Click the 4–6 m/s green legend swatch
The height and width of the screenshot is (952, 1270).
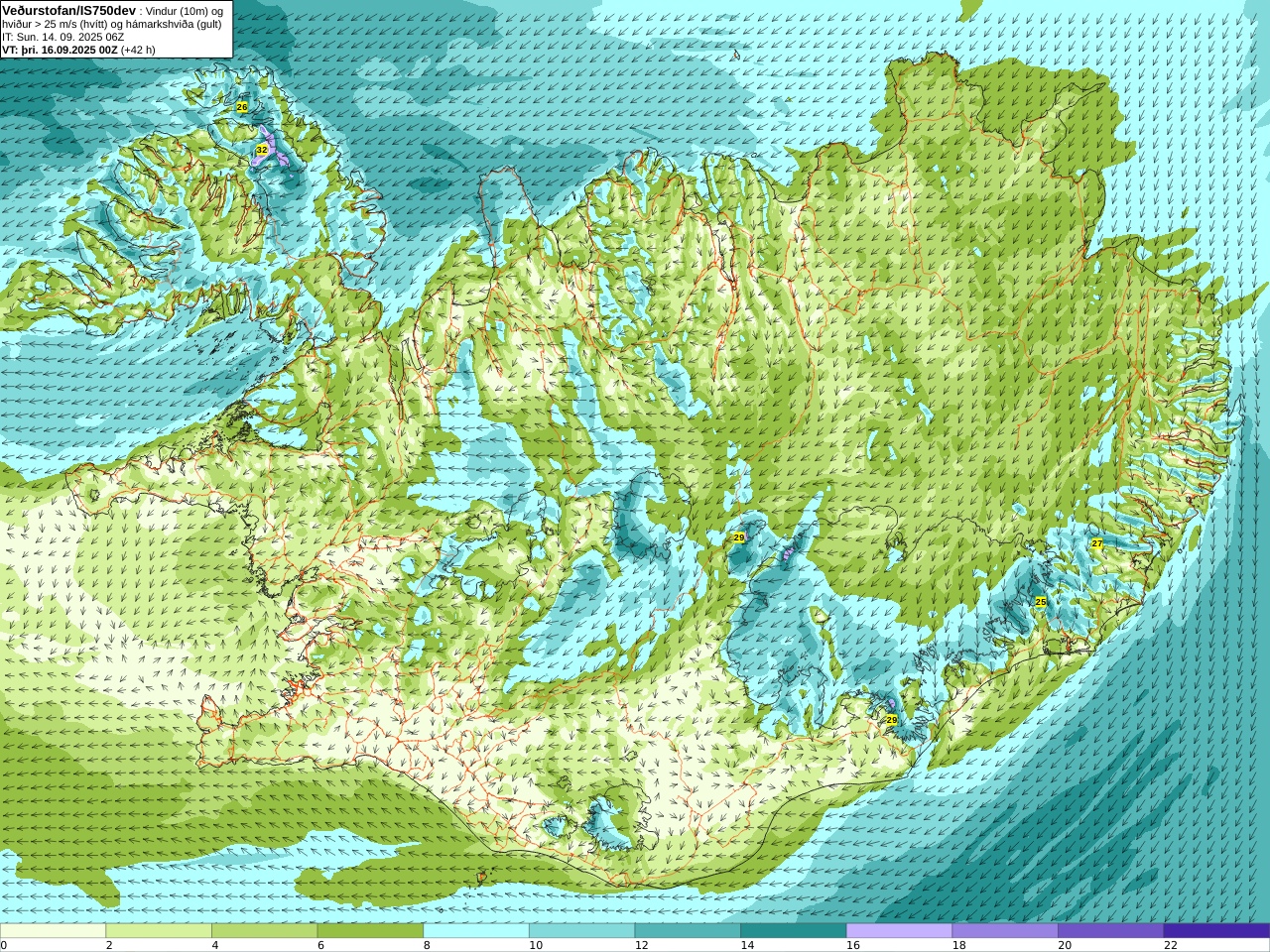[x=265, y=931]
